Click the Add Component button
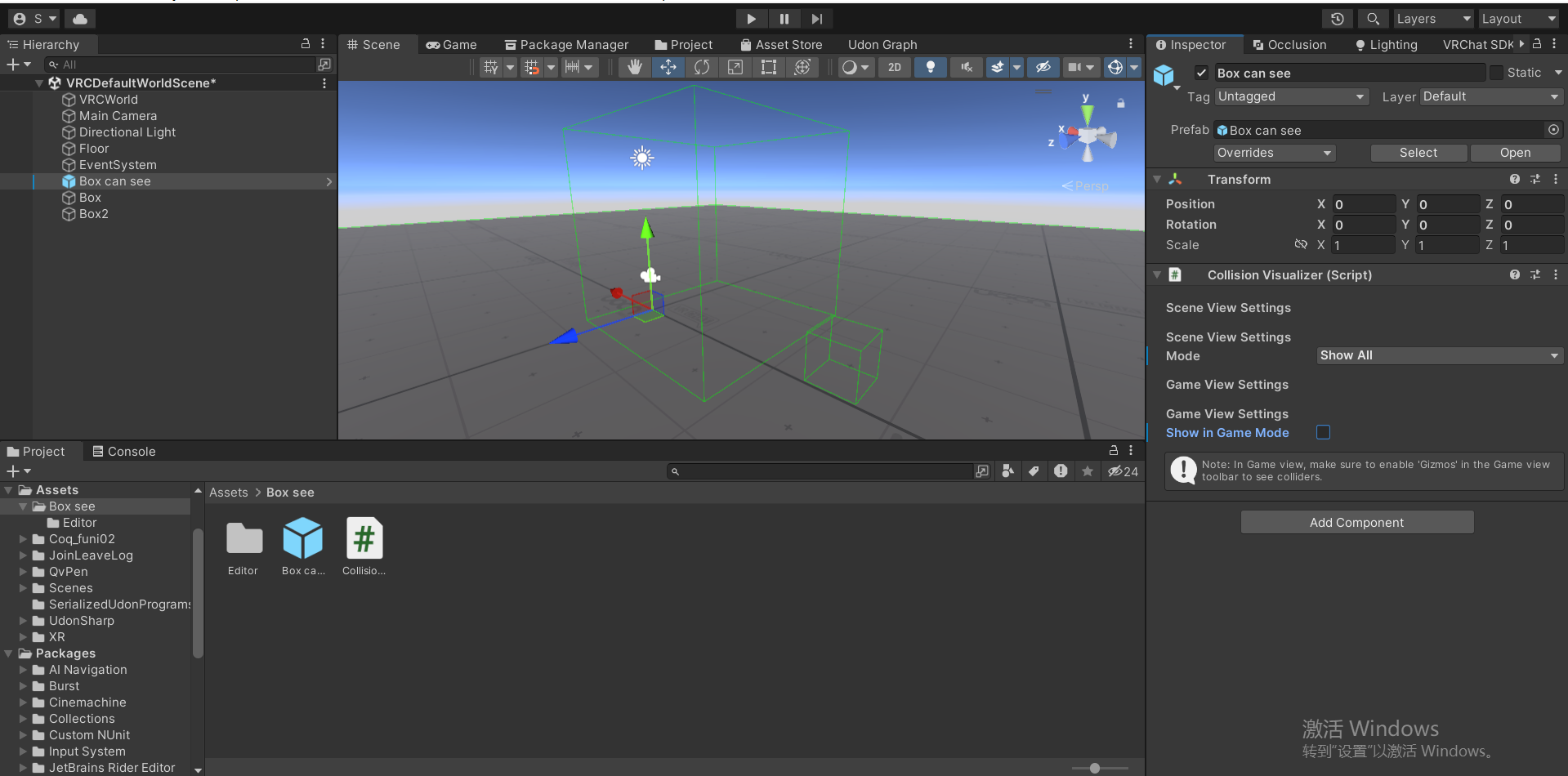This screenshot has width=1568, height=776. (x=1356, y=522)
